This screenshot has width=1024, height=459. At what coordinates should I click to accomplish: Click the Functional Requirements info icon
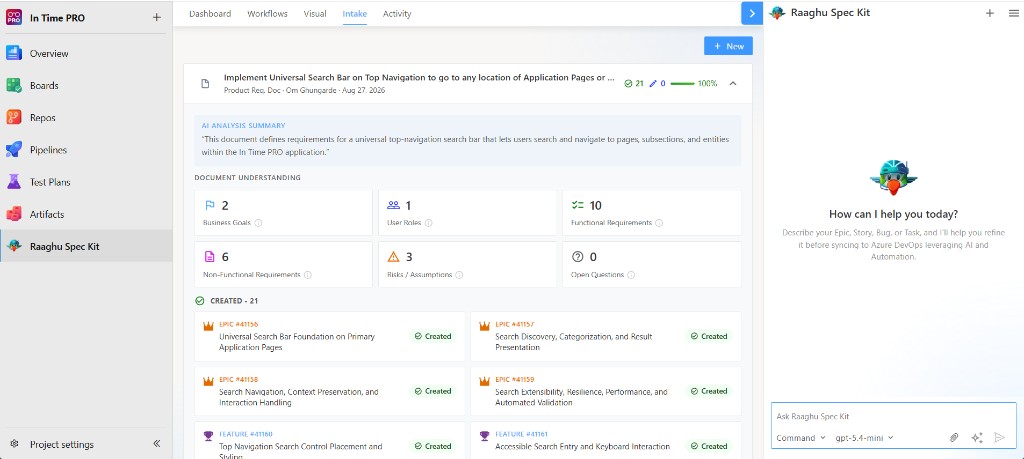click(x=659, y=223)
